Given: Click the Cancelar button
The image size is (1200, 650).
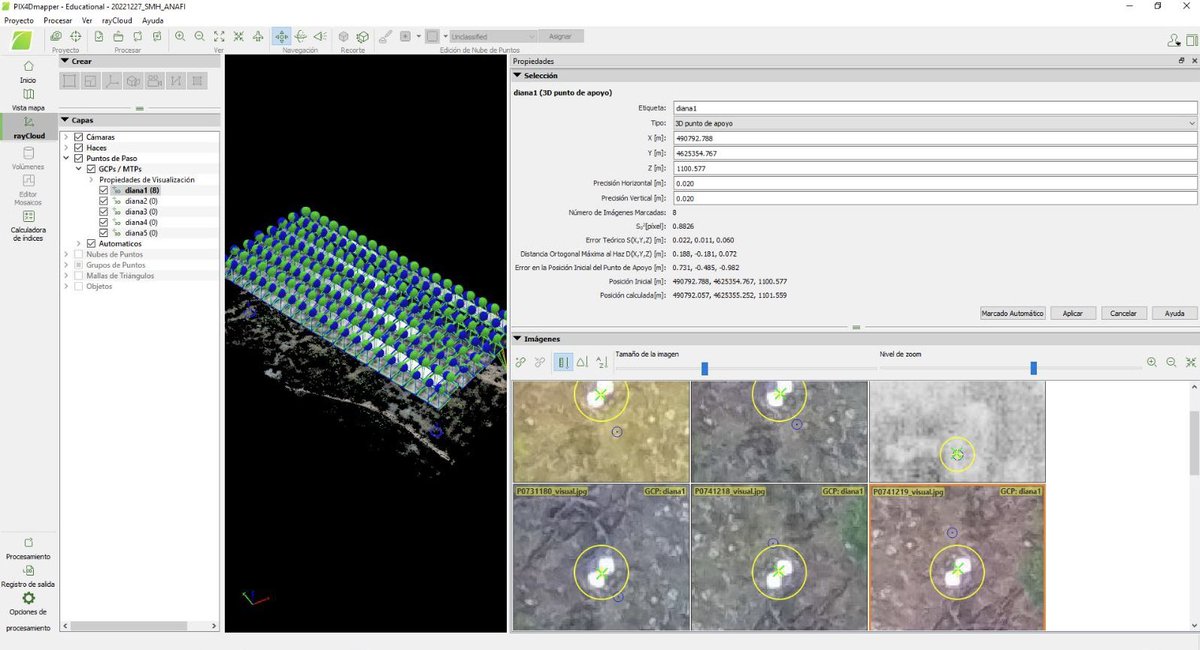Looking at the screenshot, I should [x=1124, y=313].
